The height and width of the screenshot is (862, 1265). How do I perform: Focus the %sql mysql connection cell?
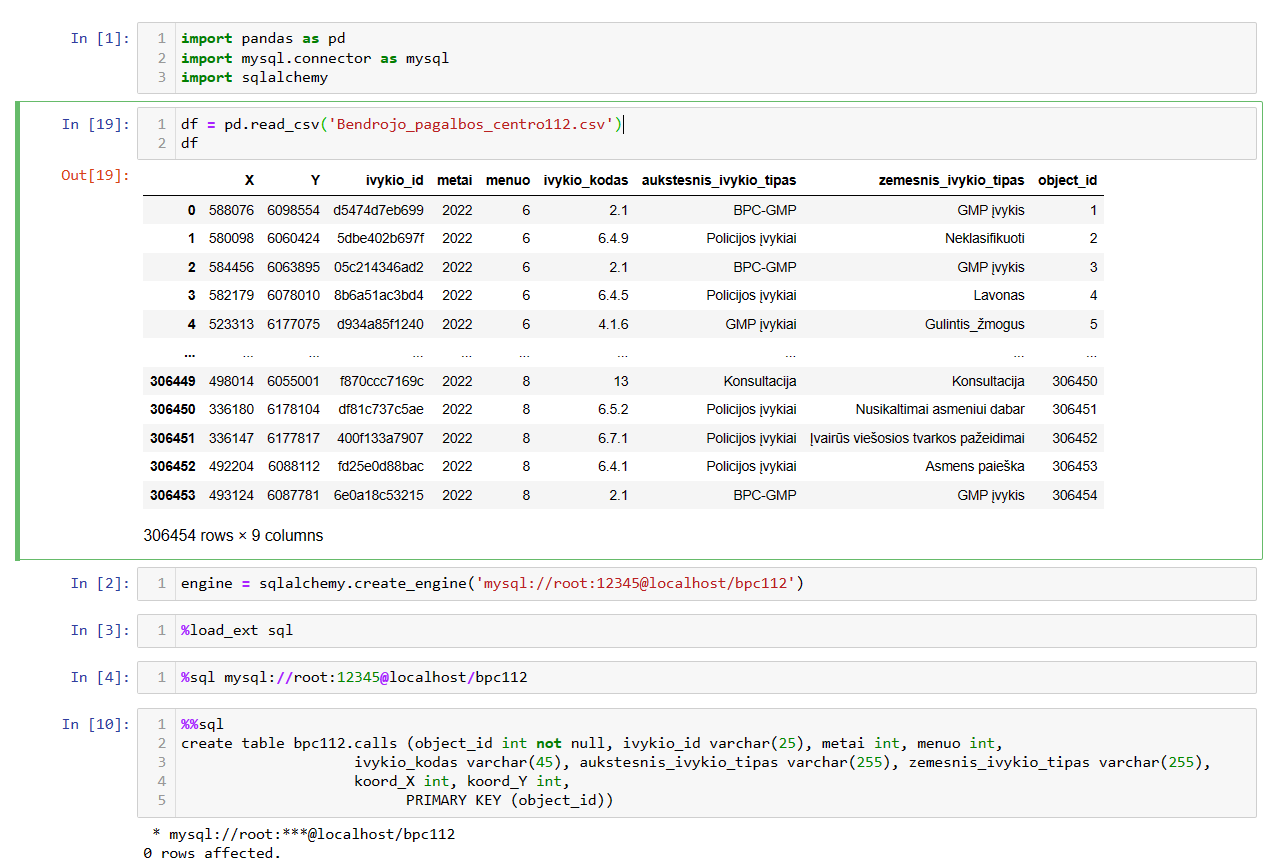click(696, 677)
